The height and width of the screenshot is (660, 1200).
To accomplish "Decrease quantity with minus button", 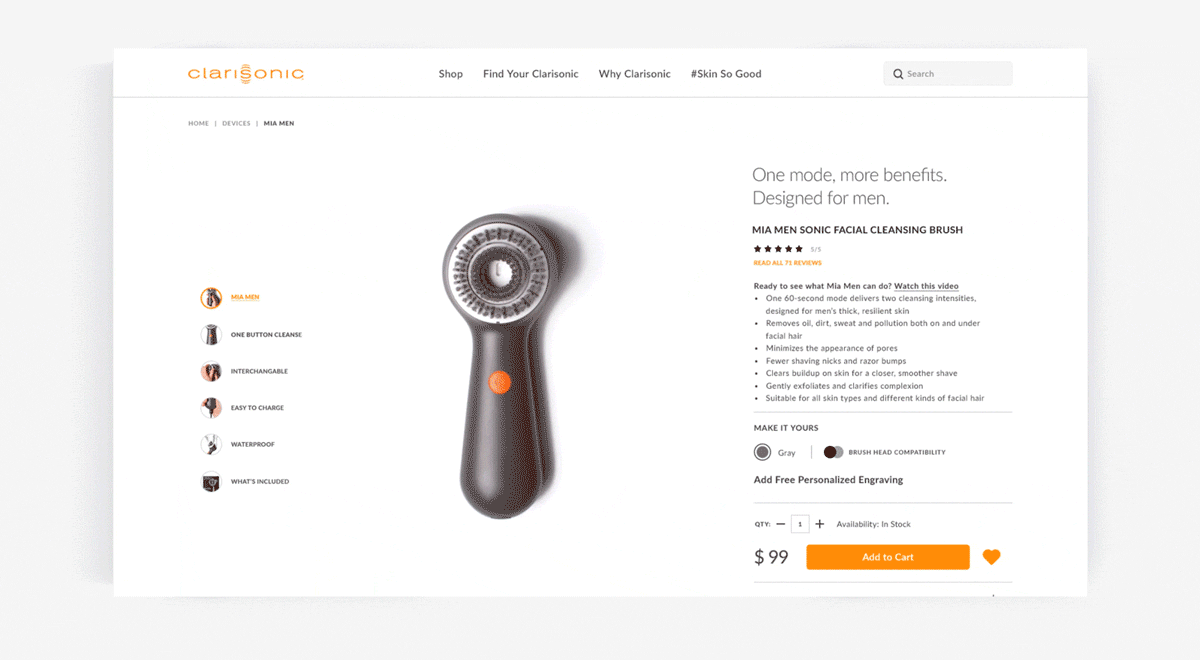I will (781, 524).
